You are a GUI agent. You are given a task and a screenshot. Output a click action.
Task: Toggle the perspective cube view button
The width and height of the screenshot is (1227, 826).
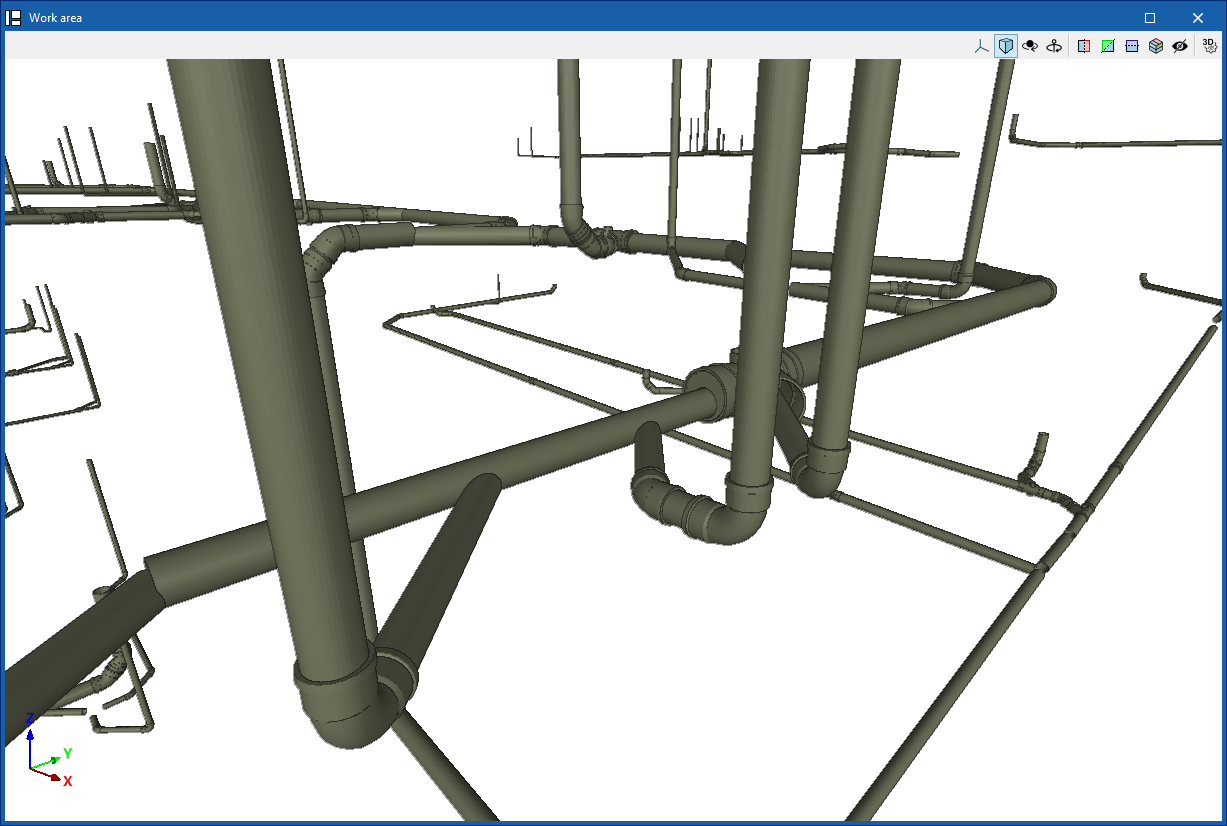1006,46
